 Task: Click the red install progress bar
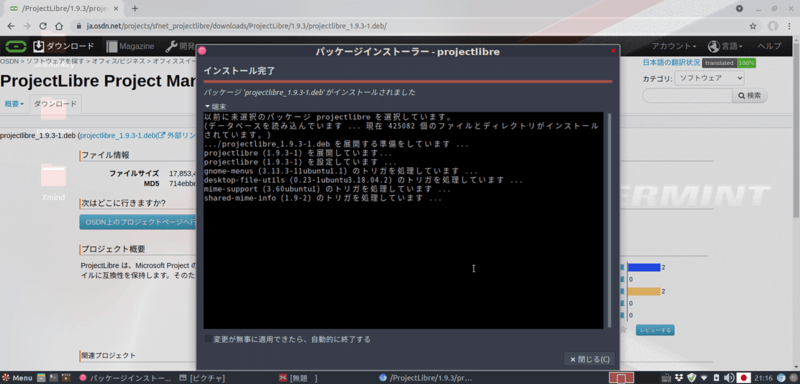[x=408, y=81]
